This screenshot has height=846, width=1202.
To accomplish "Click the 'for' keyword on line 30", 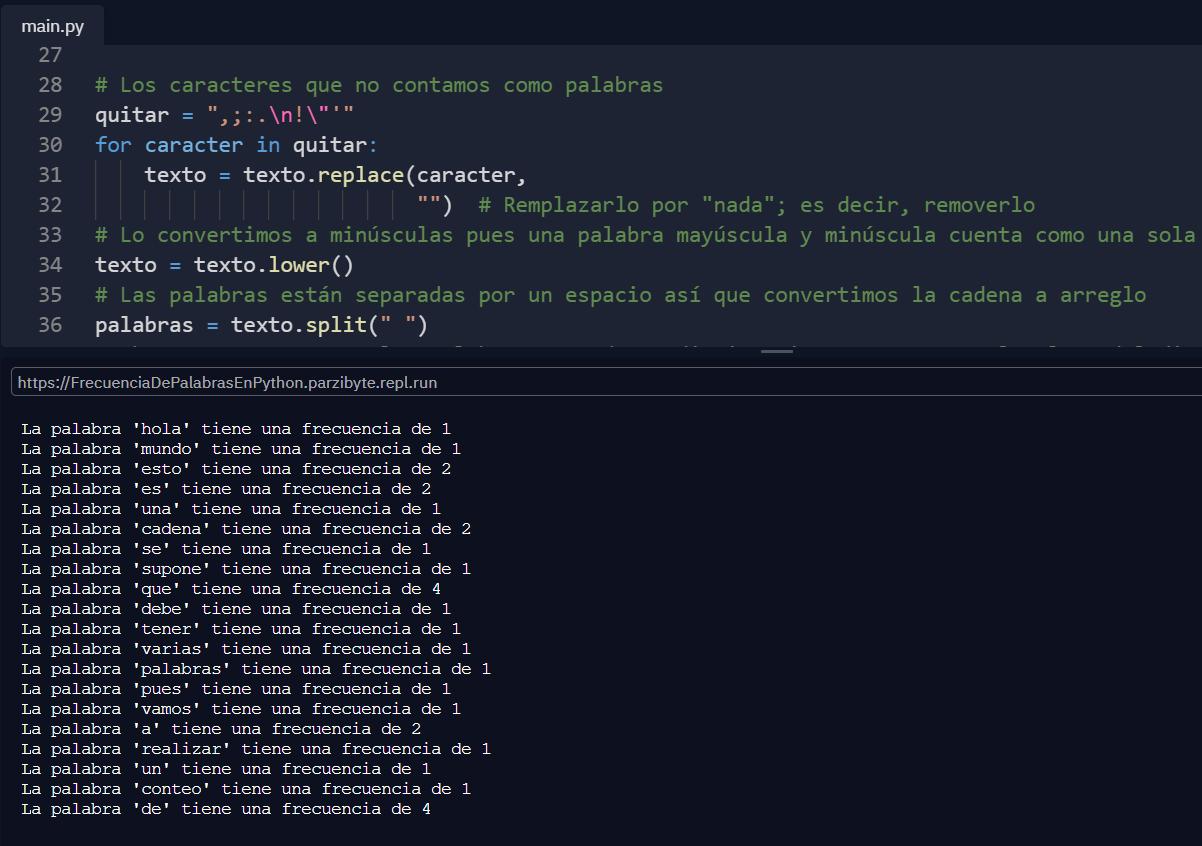I will (113, 145).
